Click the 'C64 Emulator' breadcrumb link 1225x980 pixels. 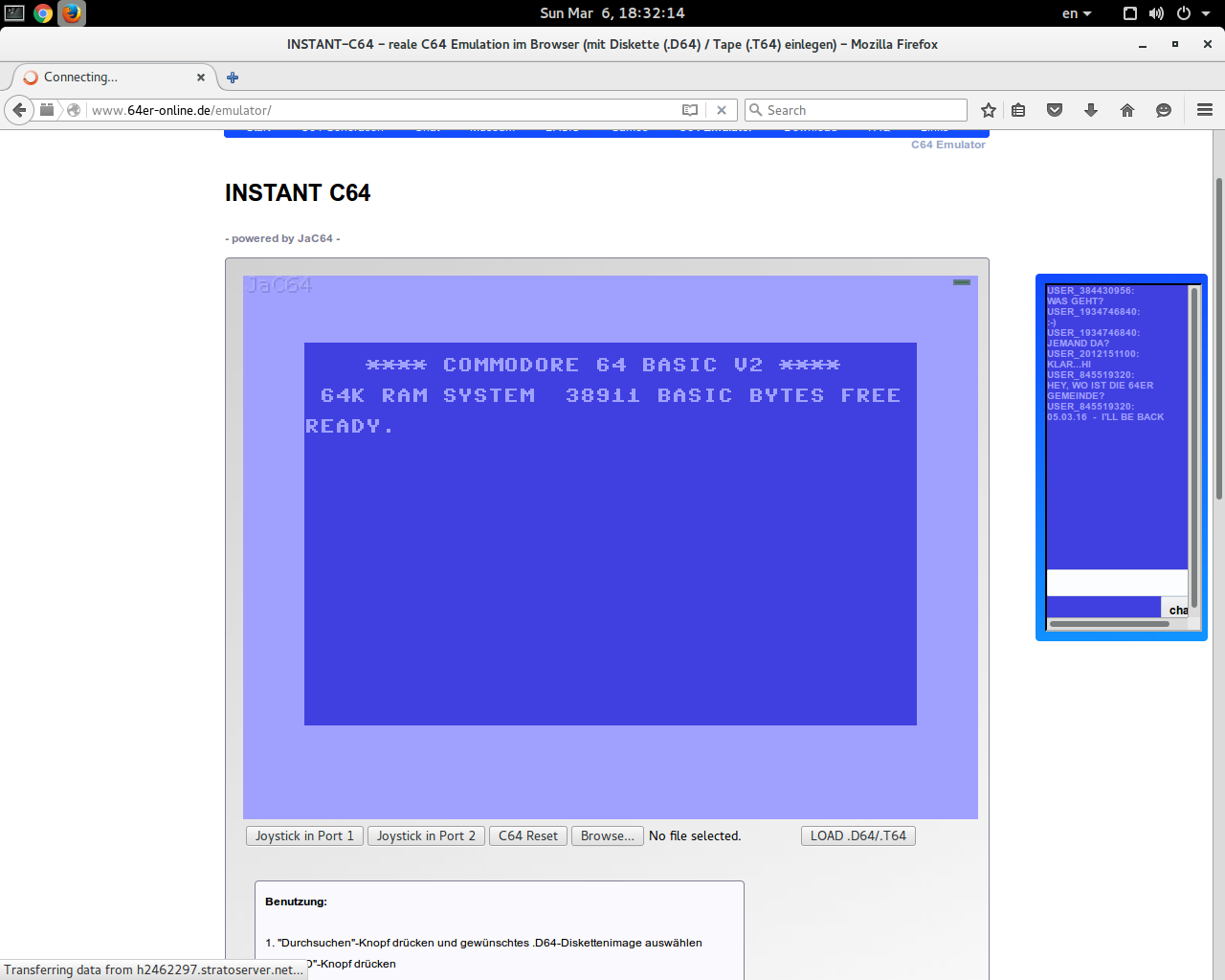pos(947,145)
